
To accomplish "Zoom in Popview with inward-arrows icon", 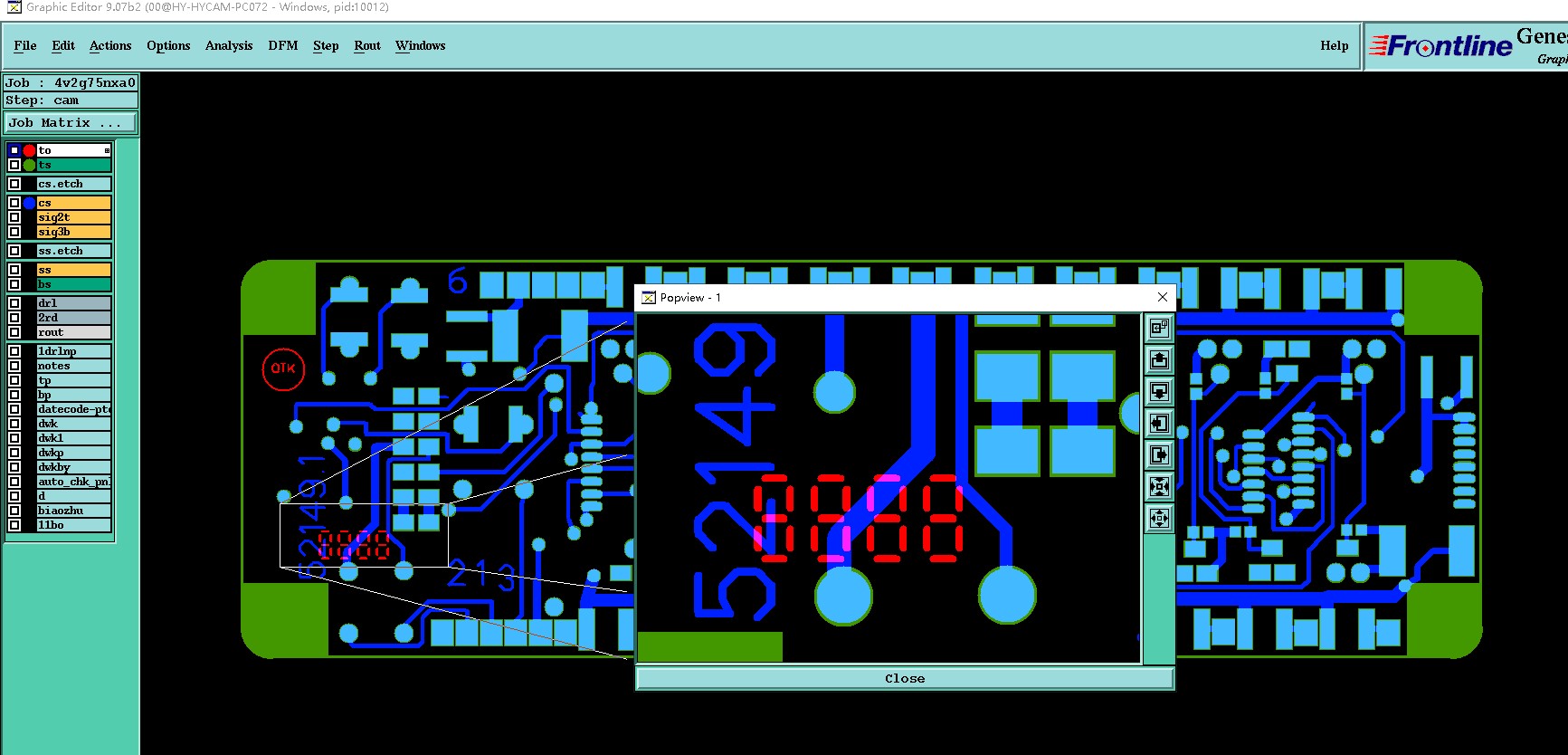I will 1159,486.
